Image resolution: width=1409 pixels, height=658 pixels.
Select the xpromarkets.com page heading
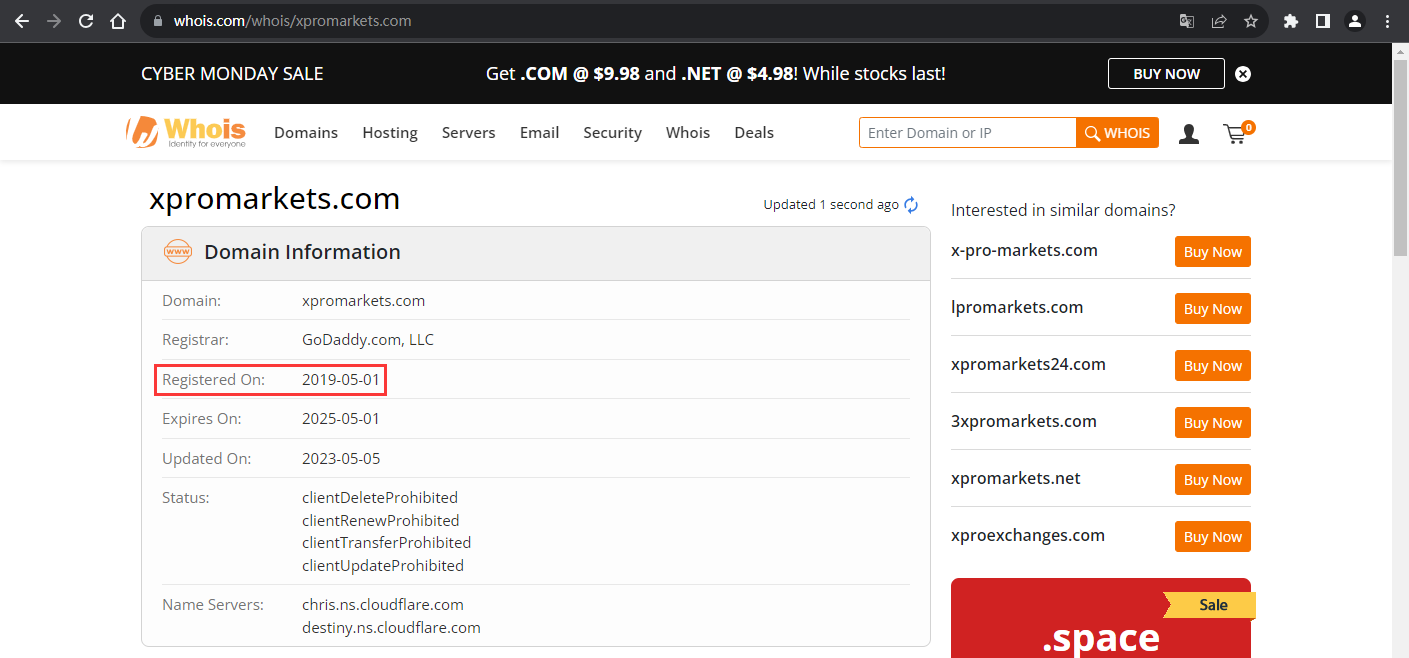click(274, 199)
